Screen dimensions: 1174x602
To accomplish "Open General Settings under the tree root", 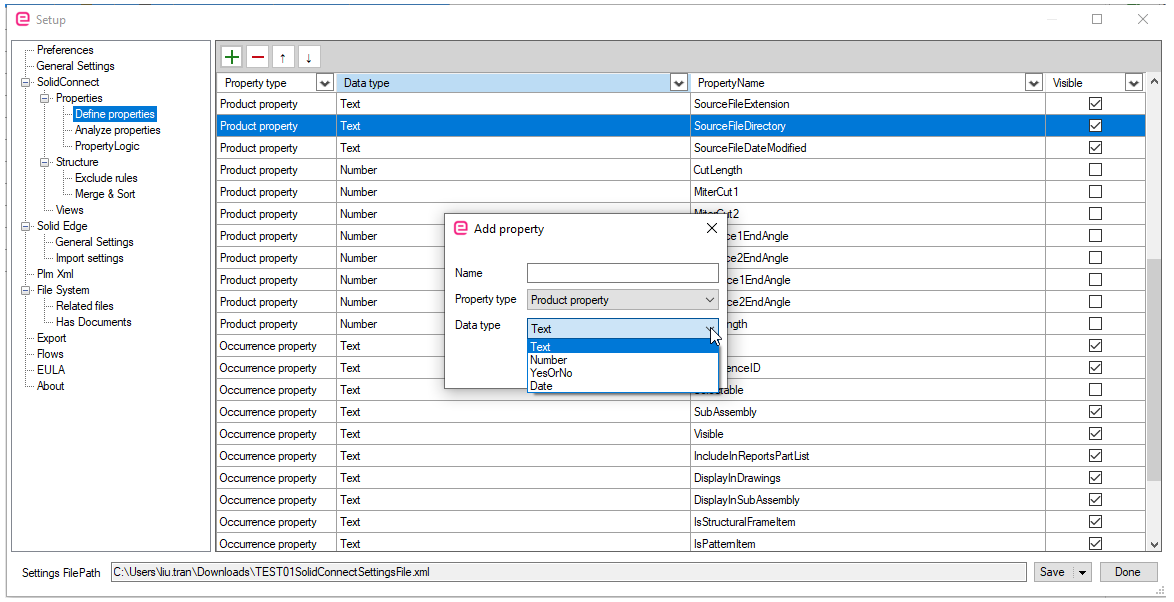I will coord(75,66).
